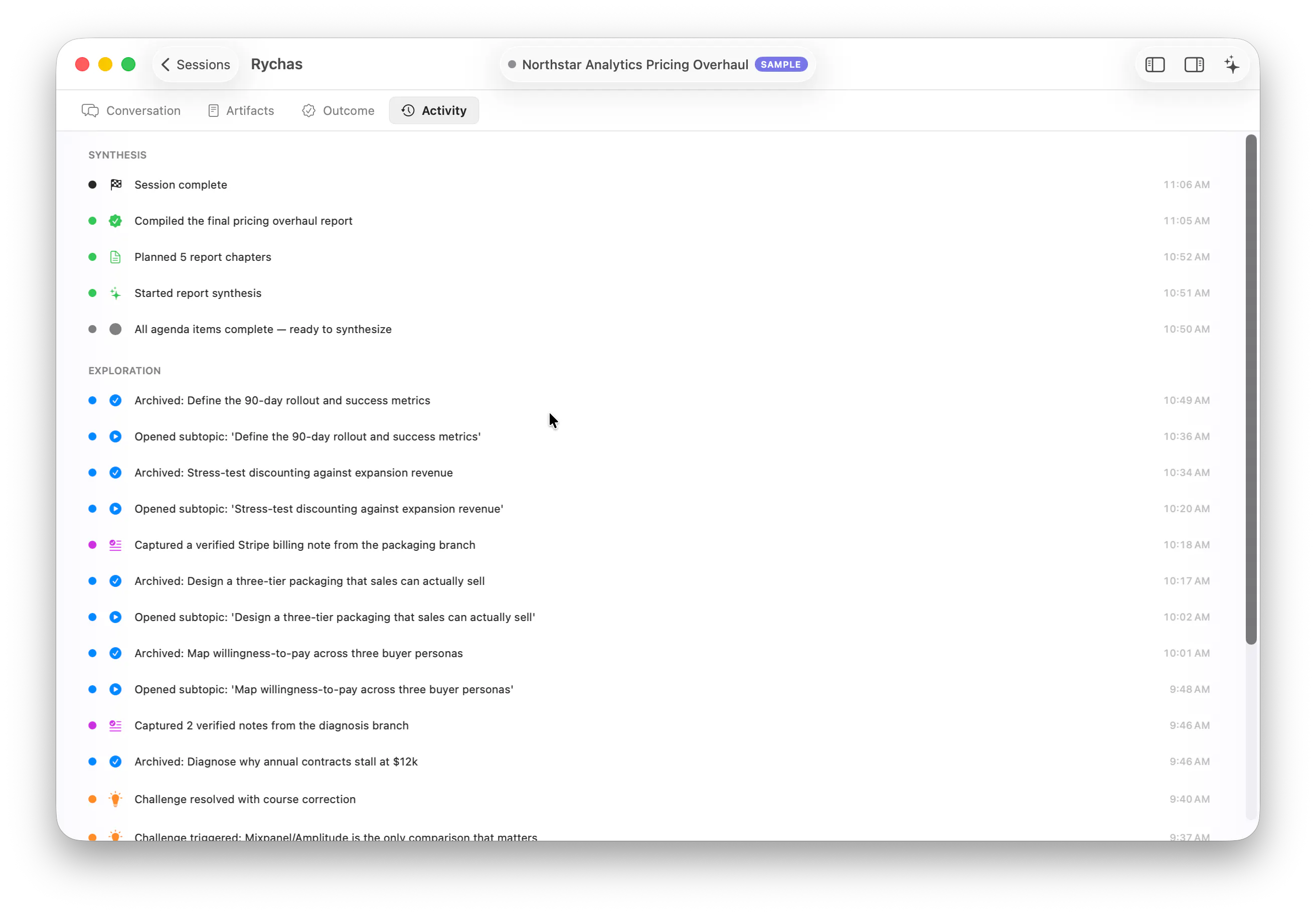Click the 9:48 AM timestamp
Image resolution: width=1316 pixels, height=915 pixels.
(1189, 689)
